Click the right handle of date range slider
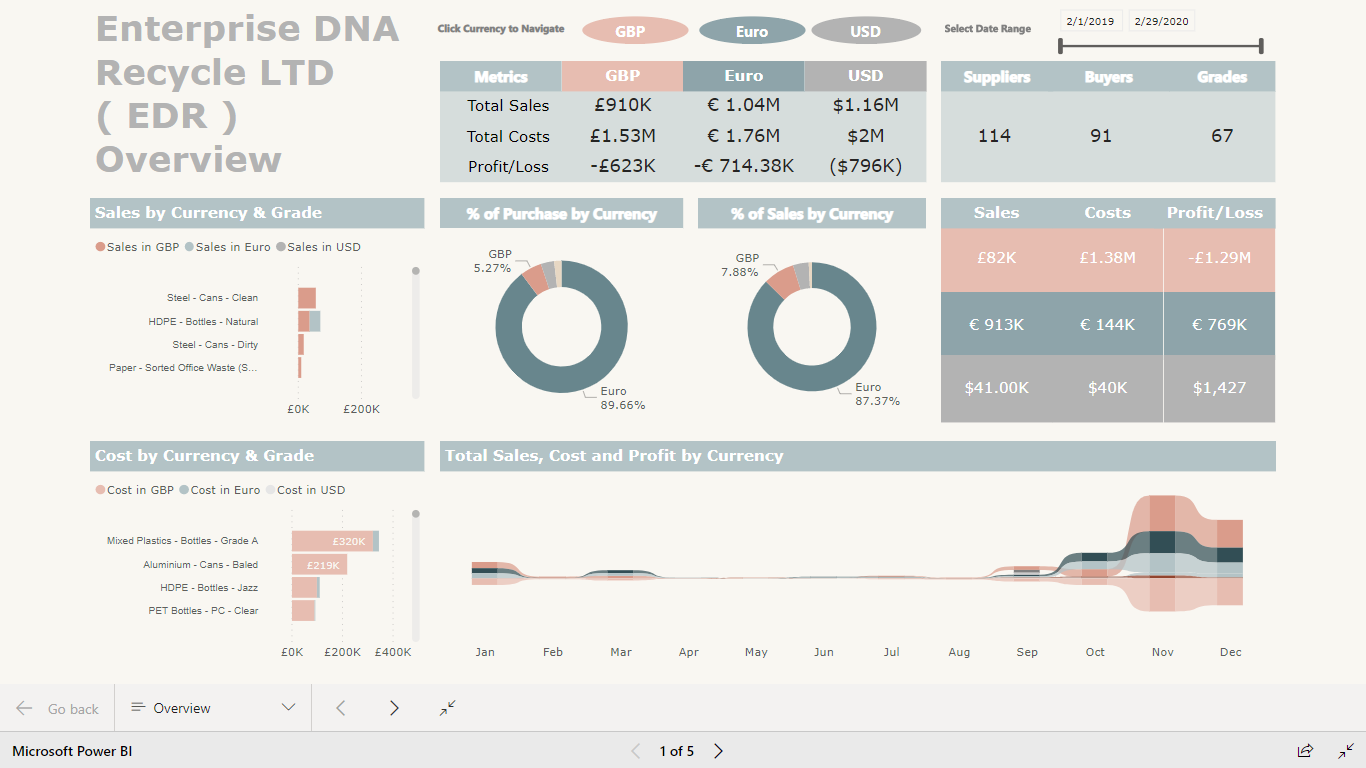This screenshot has height=768, width=1366. (1261, 46)
